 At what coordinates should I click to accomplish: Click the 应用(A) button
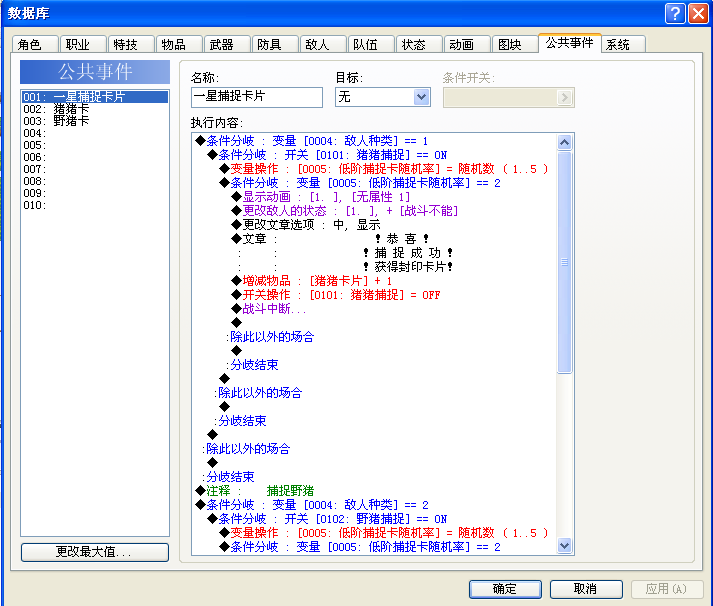point(667,589)
